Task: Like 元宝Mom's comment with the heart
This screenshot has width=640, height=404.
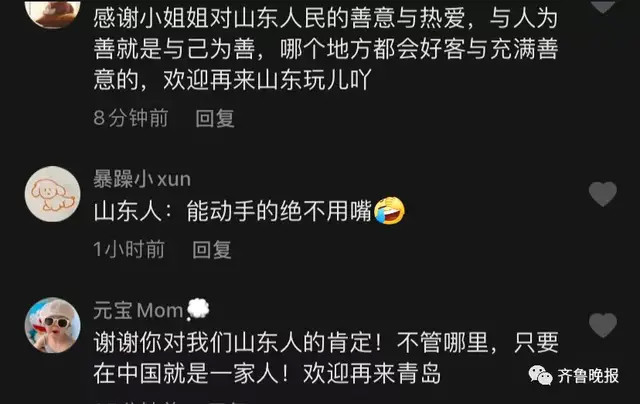Action: tap(602, 325)
